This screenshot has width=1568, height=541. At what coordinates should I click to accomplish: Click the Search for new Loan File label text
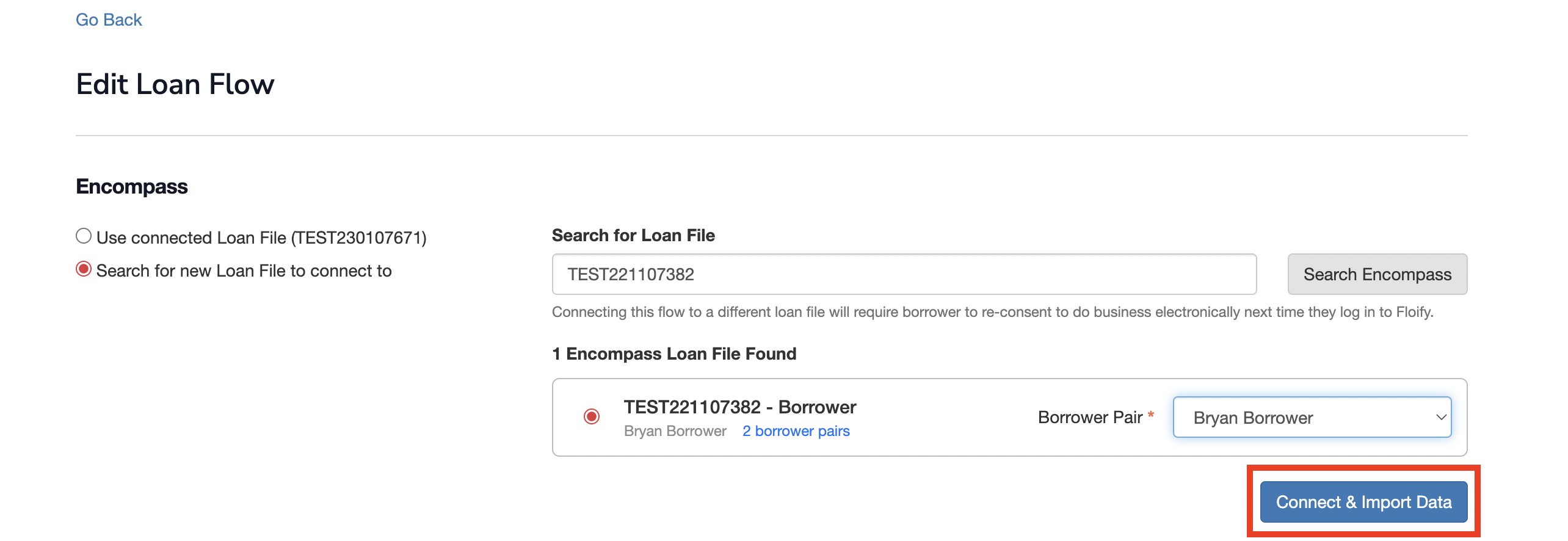click(244, 270)
